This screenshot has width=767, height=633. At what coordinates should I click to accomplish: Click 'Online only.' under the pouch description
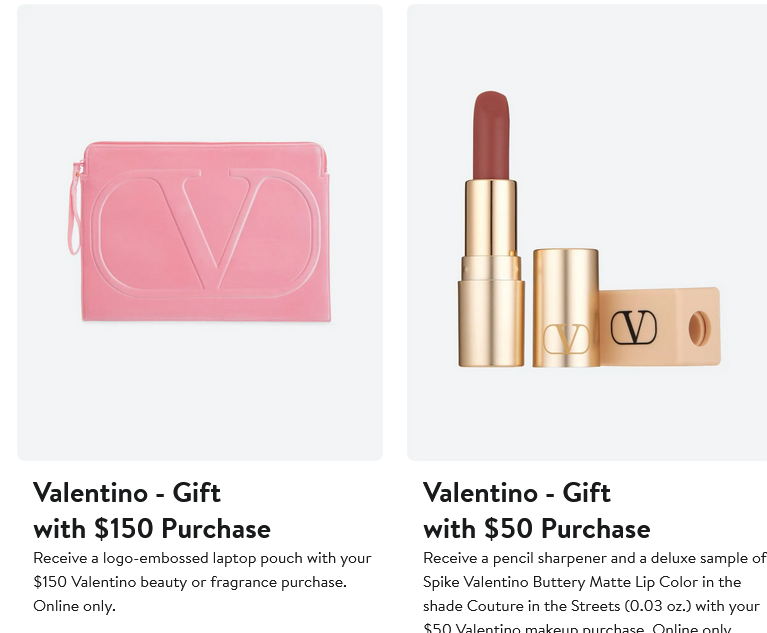click(x=74, y=606)
